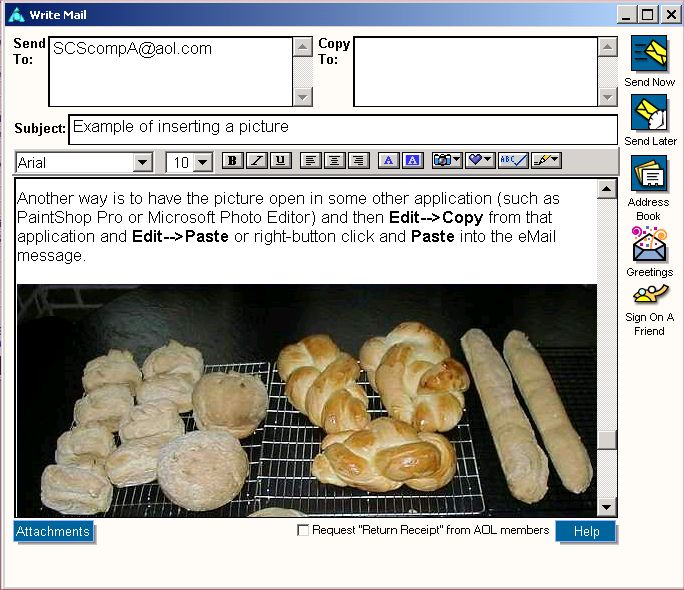The width and height of the screenshot is (684, 590).
Task: Apply underline formatting
Action: (x=280, y=161)
